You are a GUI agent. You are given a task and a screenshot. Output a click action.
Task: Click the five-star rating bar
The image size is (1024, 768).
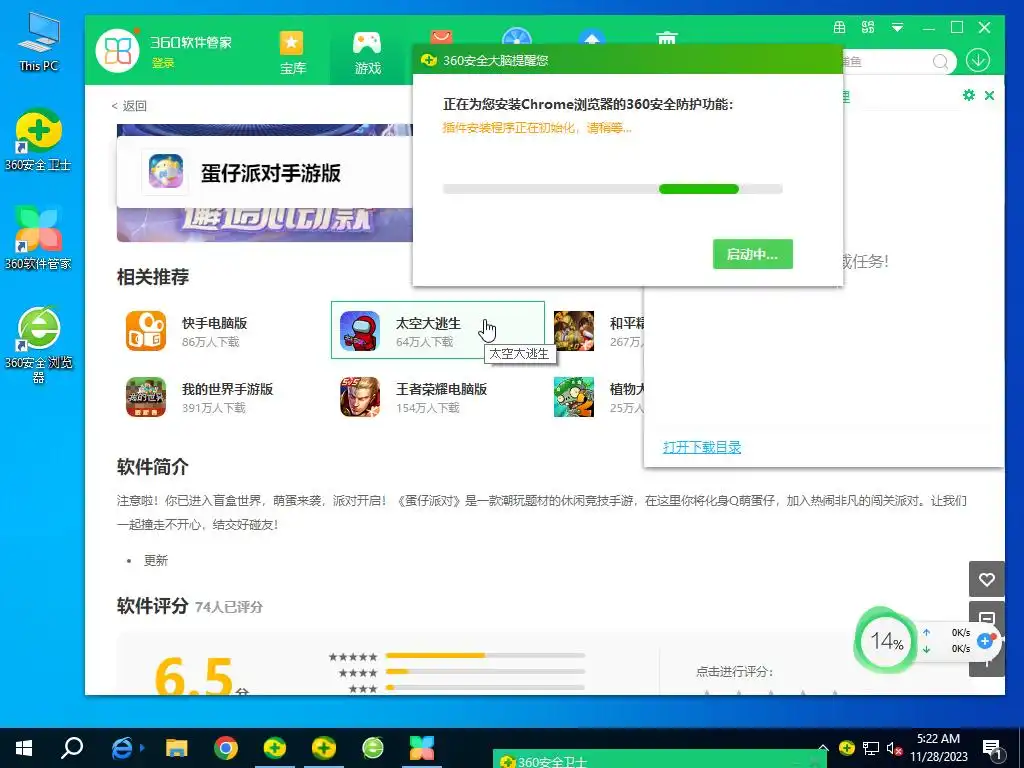pyautogui.click(x=485, y=656)
